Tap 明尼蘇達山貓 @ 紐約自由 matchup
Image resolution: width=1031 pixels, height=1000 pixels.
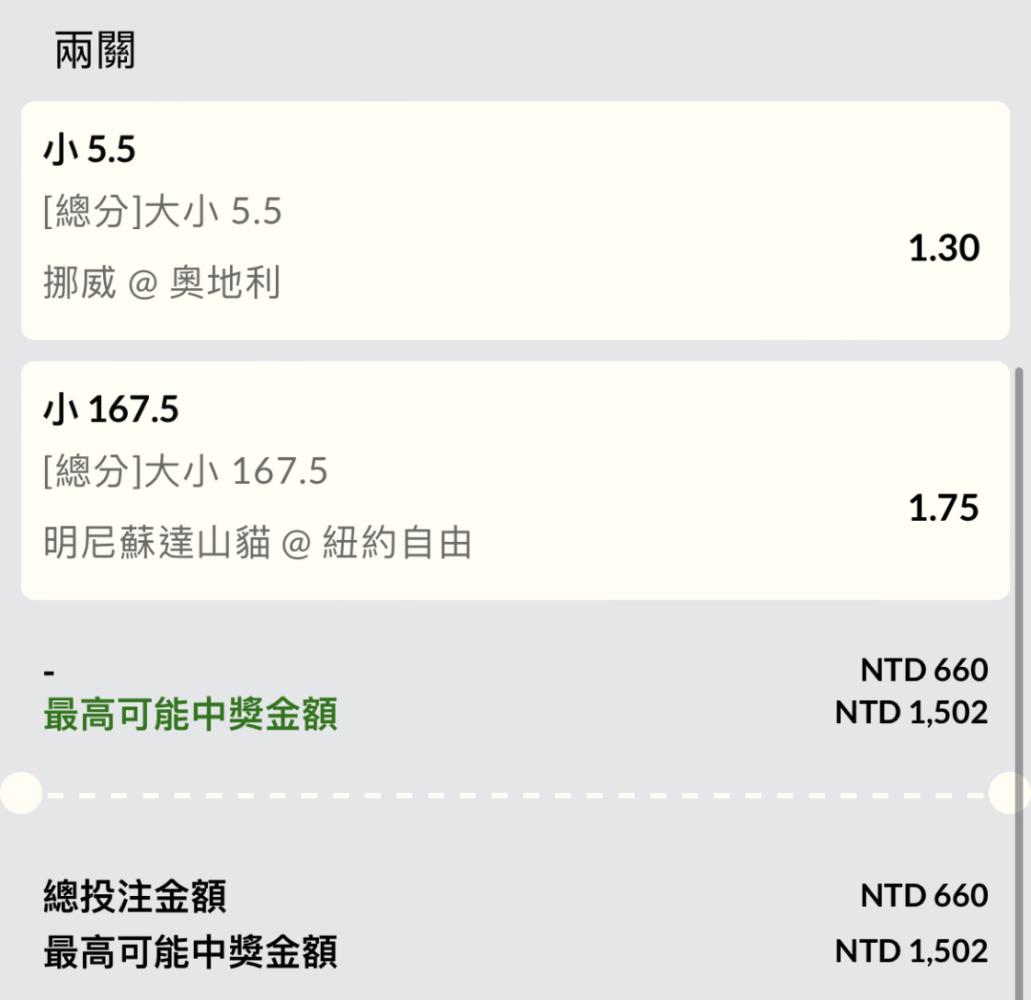[x=257, y=542]
